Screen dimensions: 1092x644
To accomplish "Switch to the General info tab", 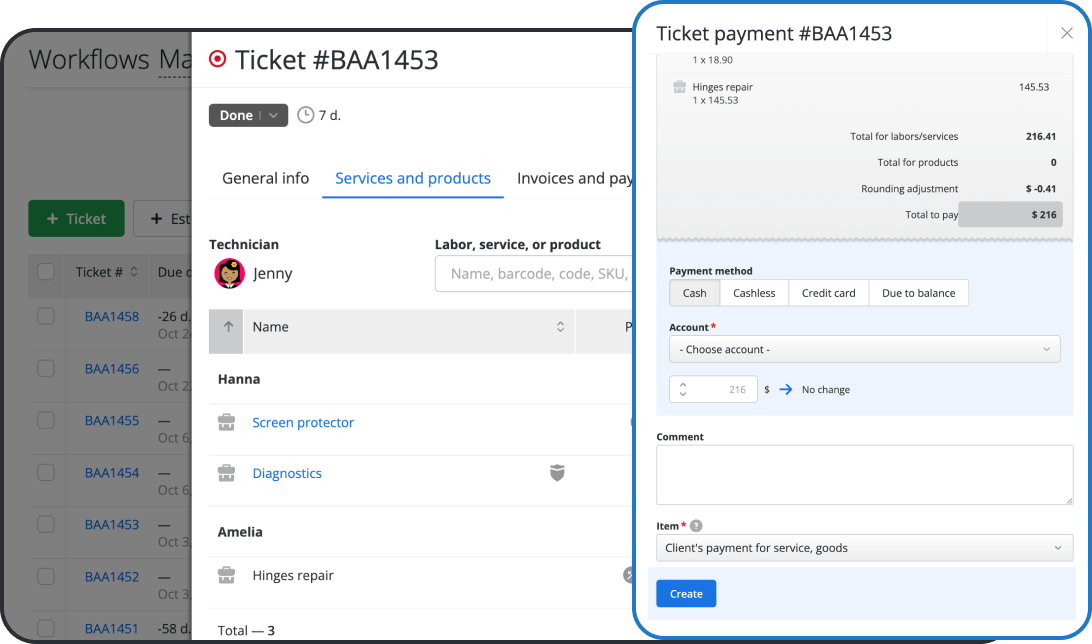I will [265, 178].
